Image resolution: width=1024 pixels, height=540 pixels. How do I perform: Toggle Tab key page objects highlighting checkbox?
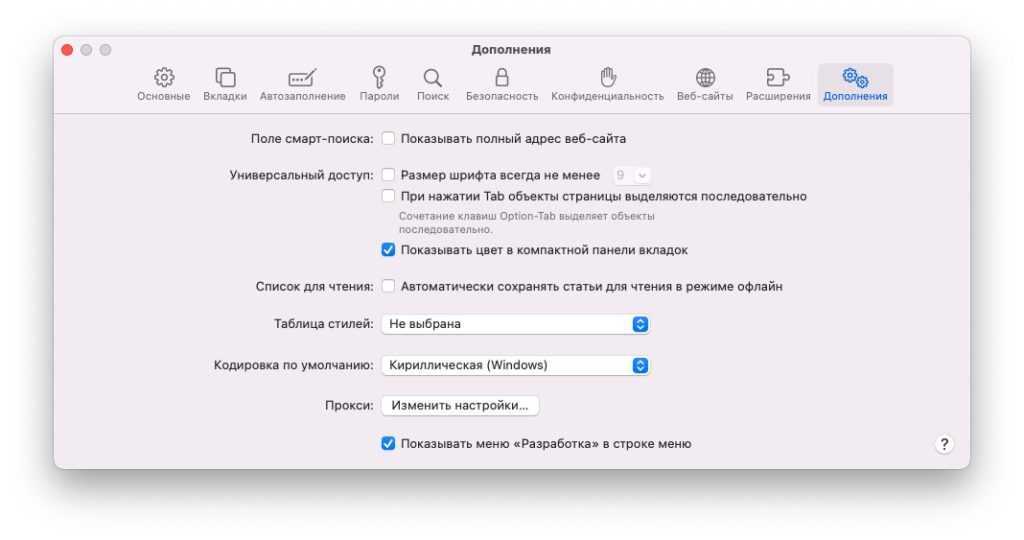[389, 196]
